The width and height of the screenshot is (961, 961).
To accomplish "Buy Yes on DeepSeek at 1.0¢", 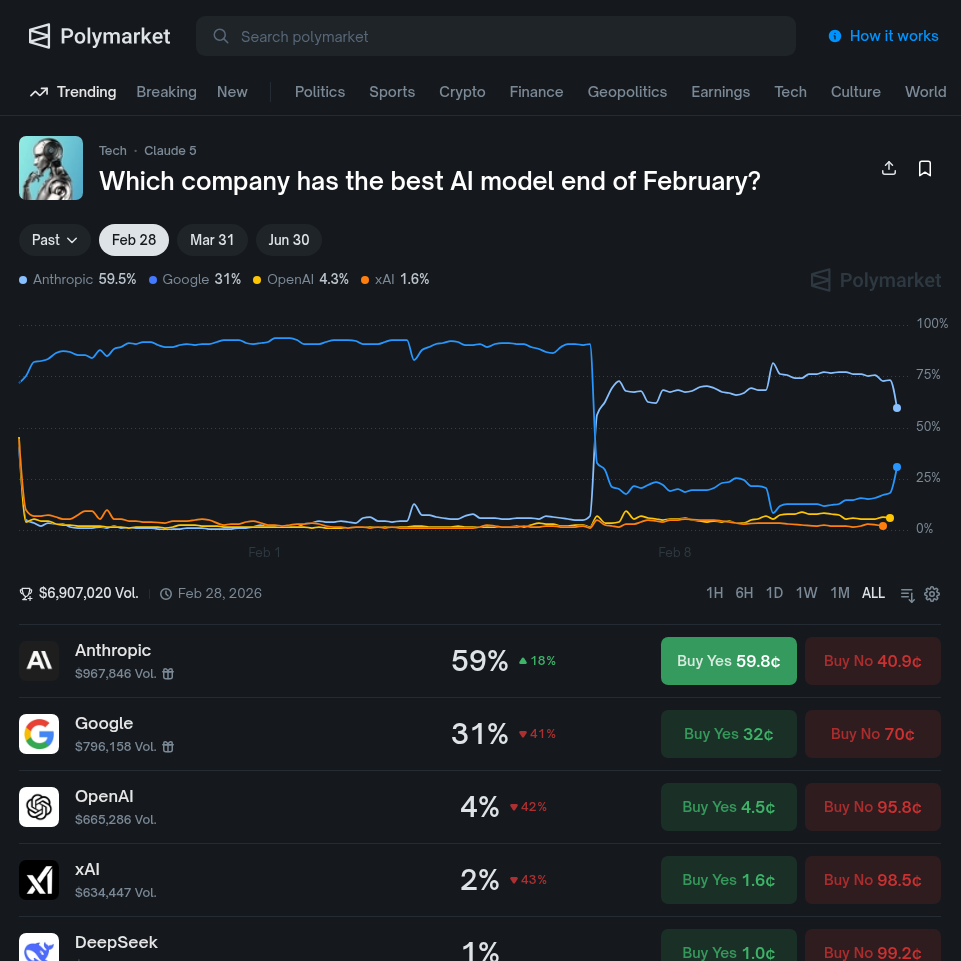I will pos(729,946).
